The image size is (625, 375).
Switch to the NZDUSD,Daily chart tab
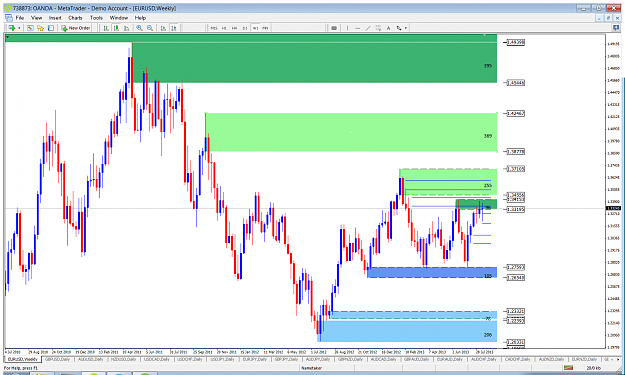pos(124,359)
